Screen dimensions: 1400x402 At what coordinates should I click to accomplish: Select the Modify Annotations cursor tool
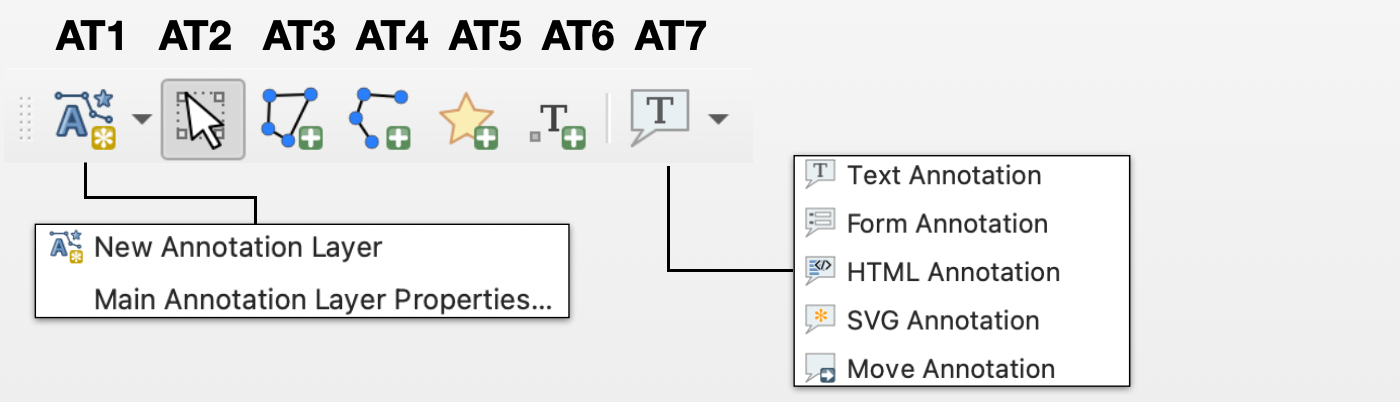coord(203,119)
